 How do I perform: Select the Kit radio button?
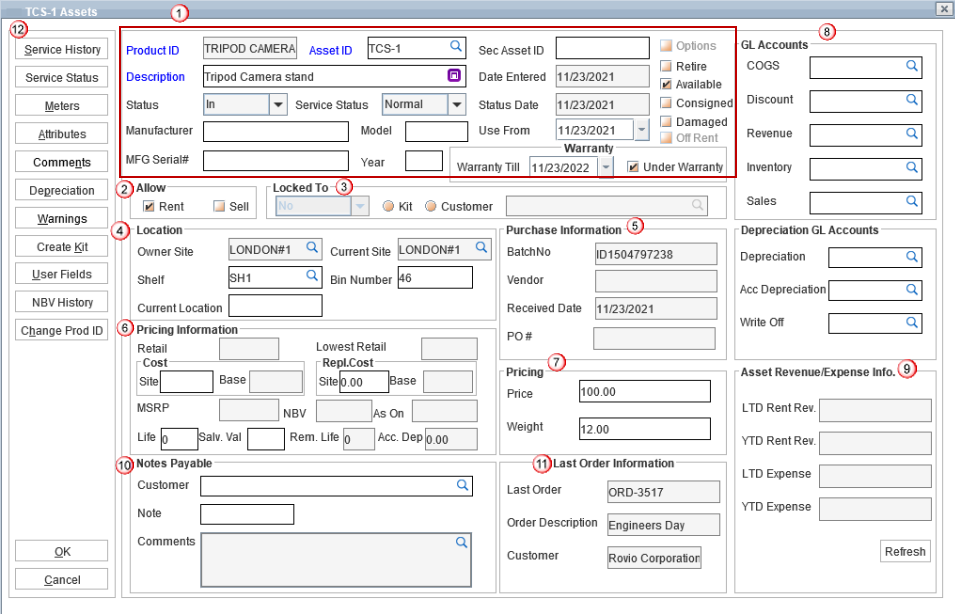(389, 206)
